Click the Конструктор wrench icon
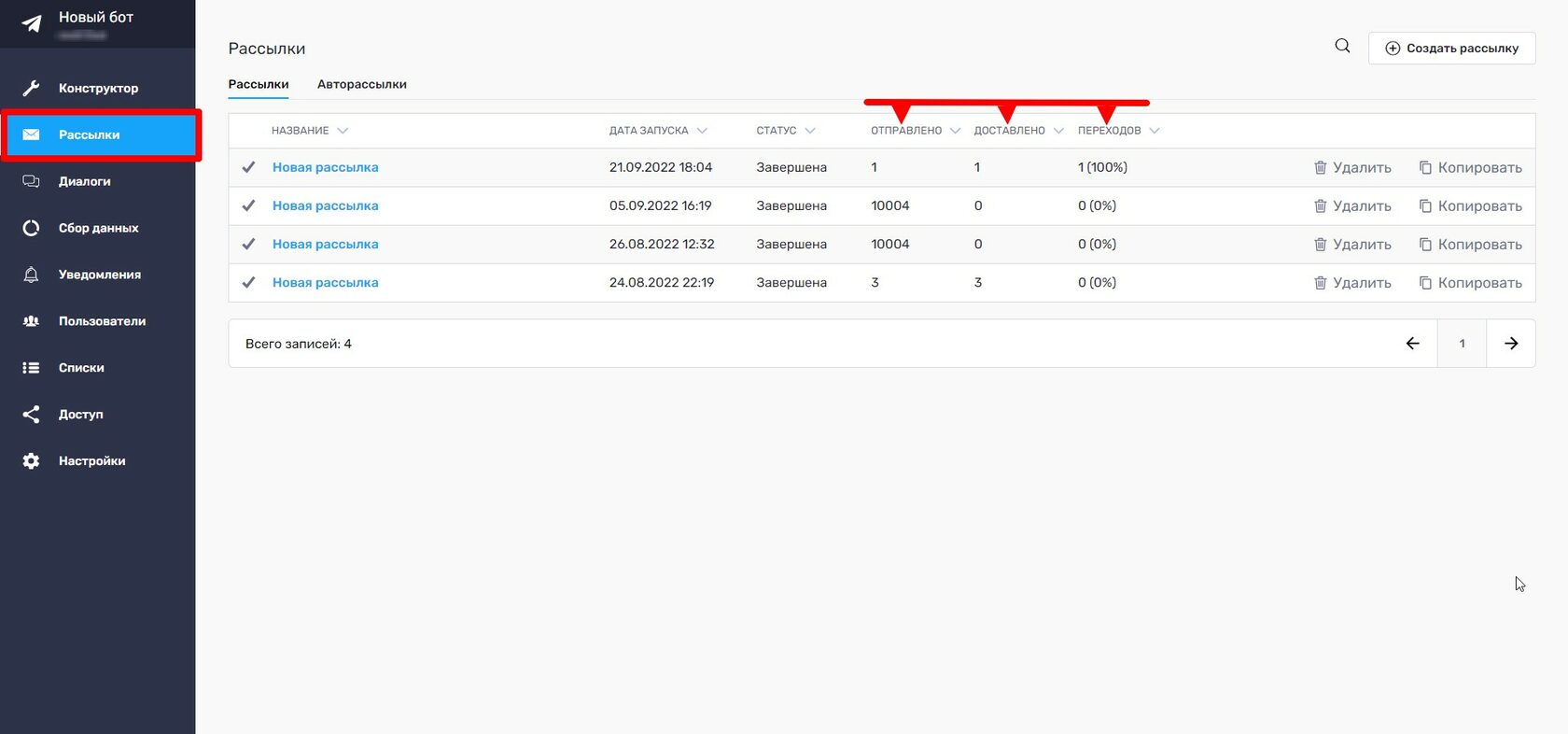The width and height of the screenshot is (1568, 734). point(31,88)
